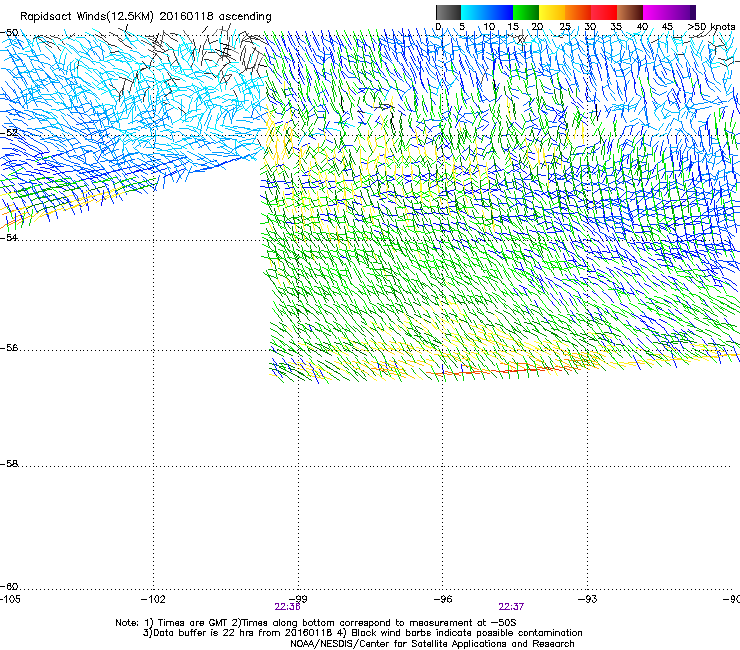Select the orange 25-30 knots swatch
Screen dimensions: 740x650
click(x=578, y=12)
